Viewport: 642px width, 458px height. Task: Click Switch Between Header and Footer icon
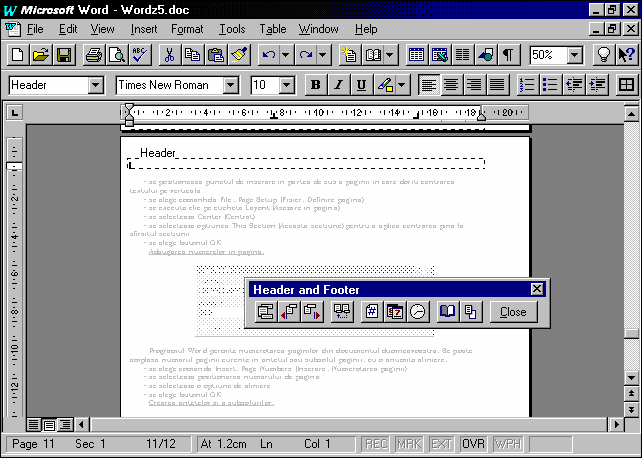tap(266, 312)
